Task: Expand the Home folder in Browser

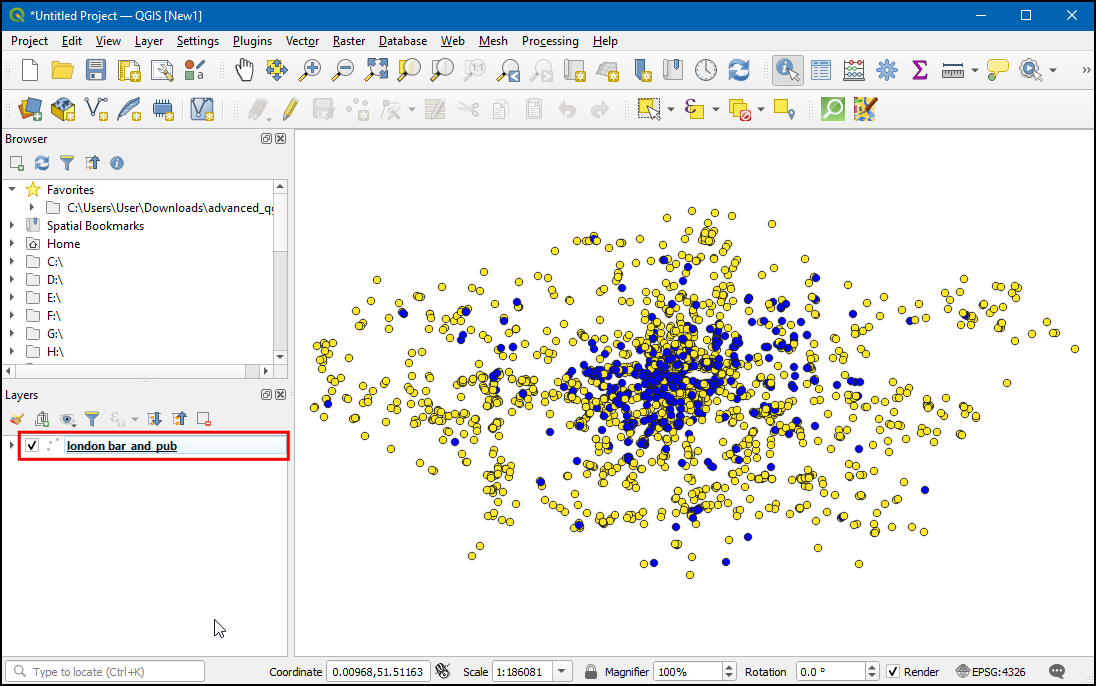Action: pyautogui.click(x=12, y=243)
